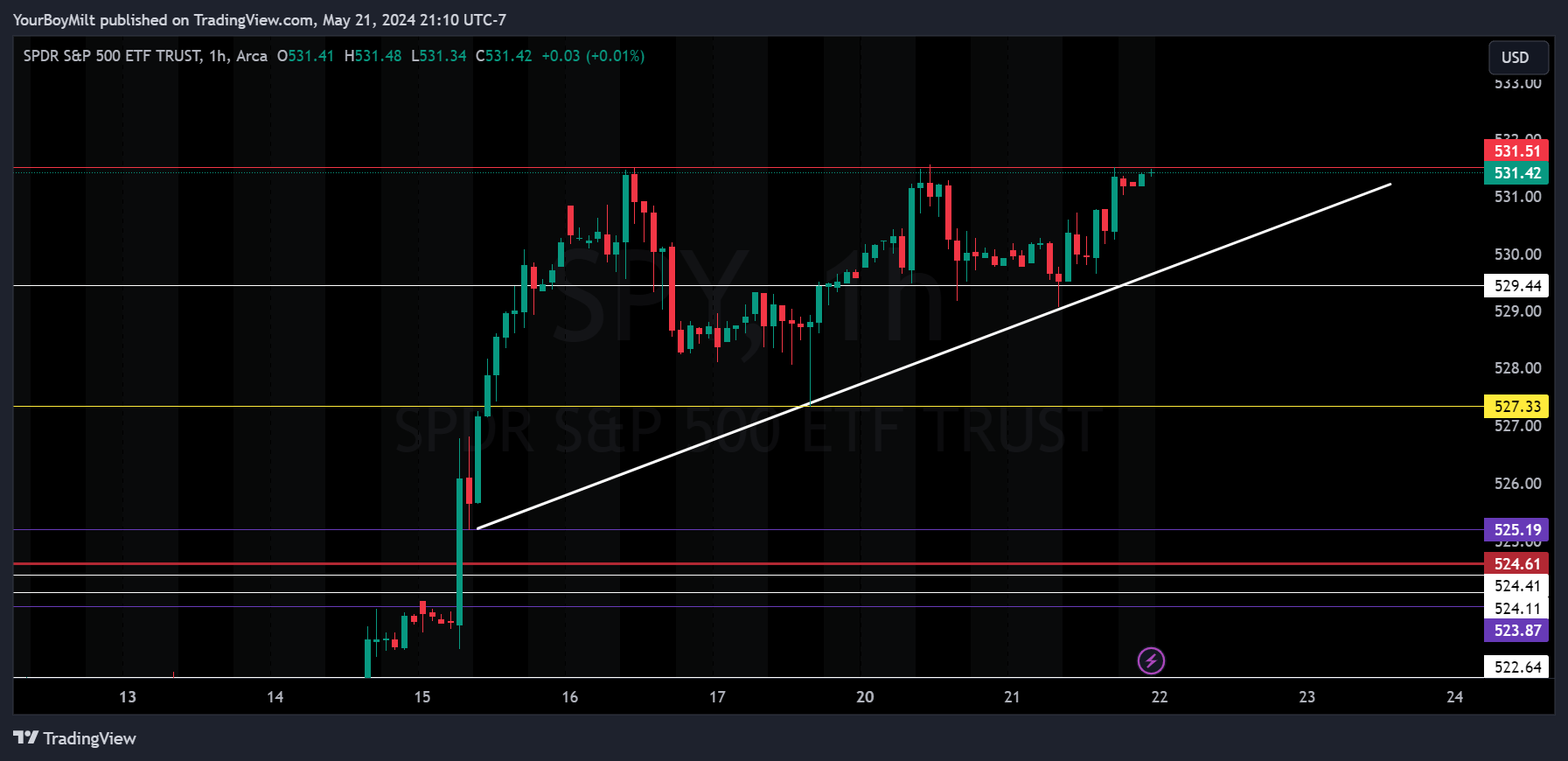
Task: Click date 13 on the time axis
Action: tap(128, 697)
